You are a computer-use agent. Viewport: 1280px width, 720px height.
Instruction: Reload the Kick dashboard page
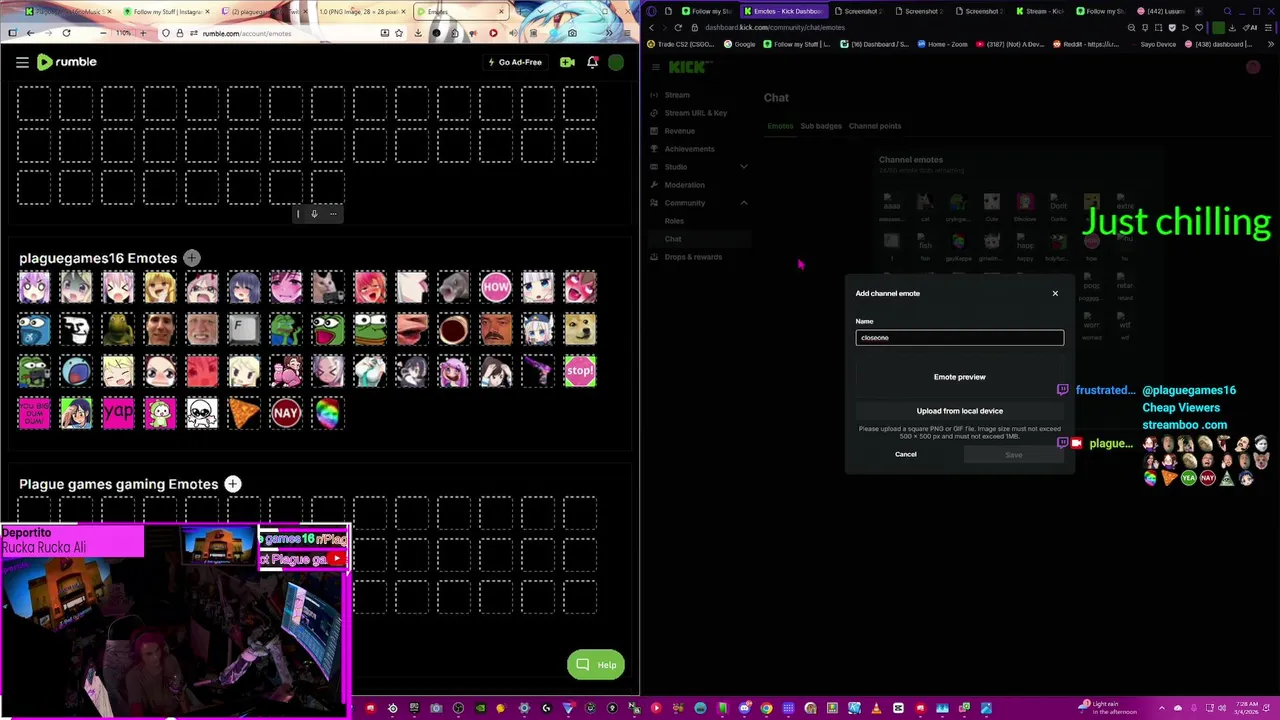click(x=678, y=28)
